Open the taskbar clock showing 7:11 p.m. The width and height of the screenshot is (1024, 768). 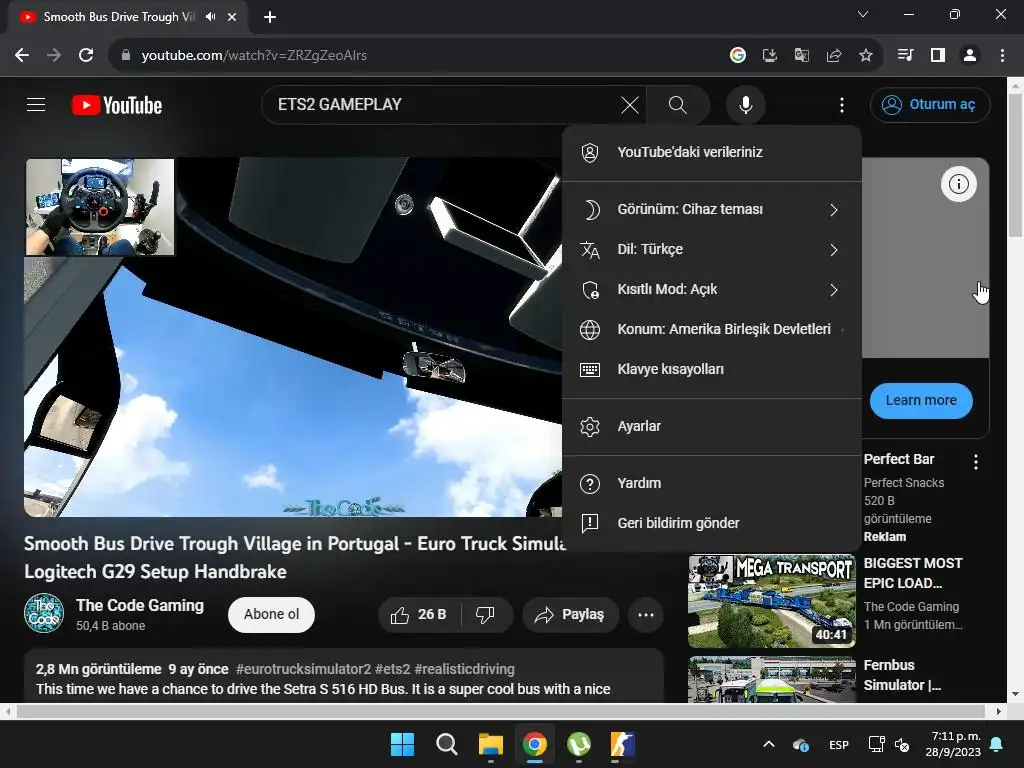[953, 744]
